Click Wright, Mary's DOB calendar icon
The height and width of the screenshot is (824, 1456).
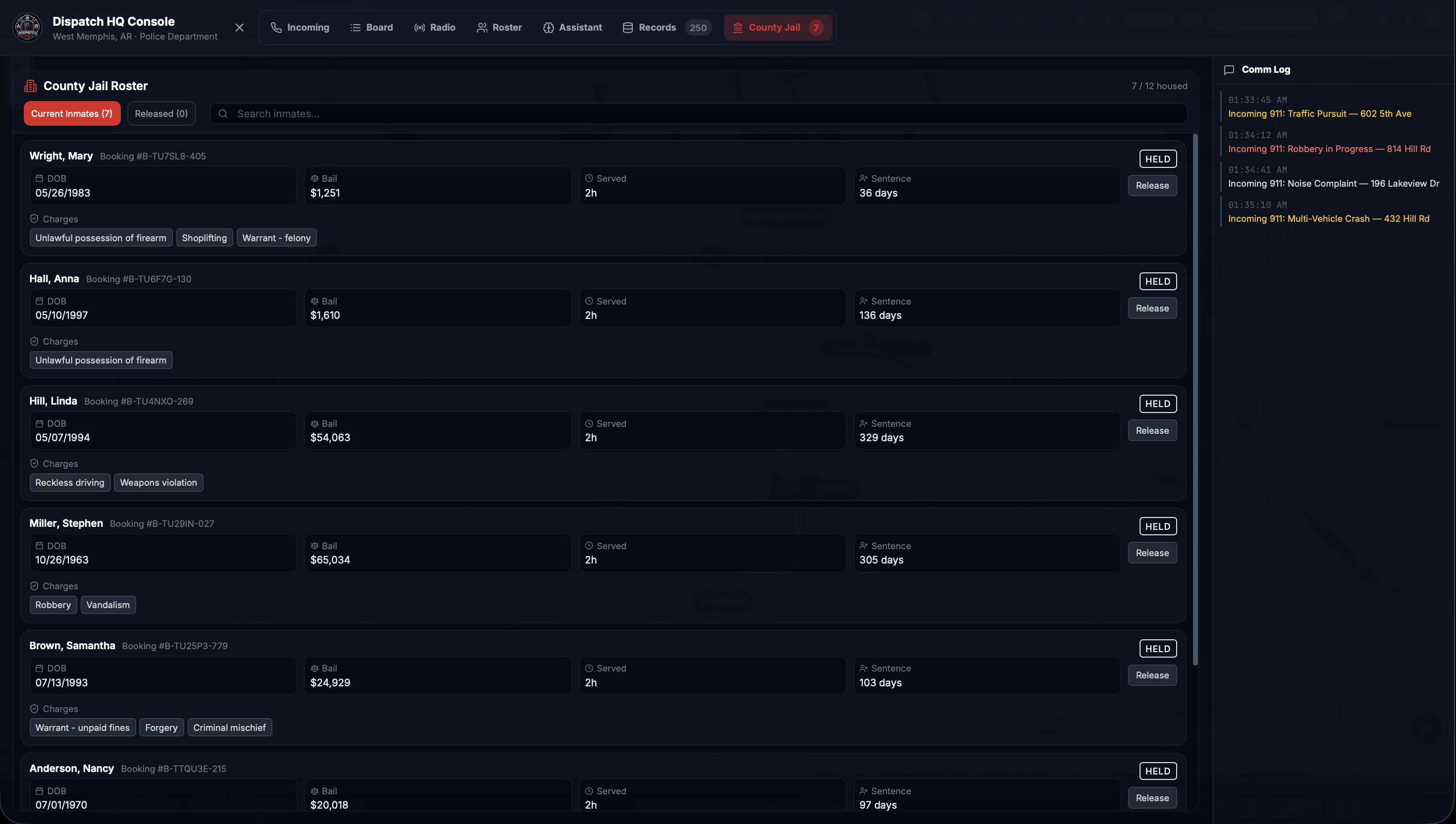point(39,178)
